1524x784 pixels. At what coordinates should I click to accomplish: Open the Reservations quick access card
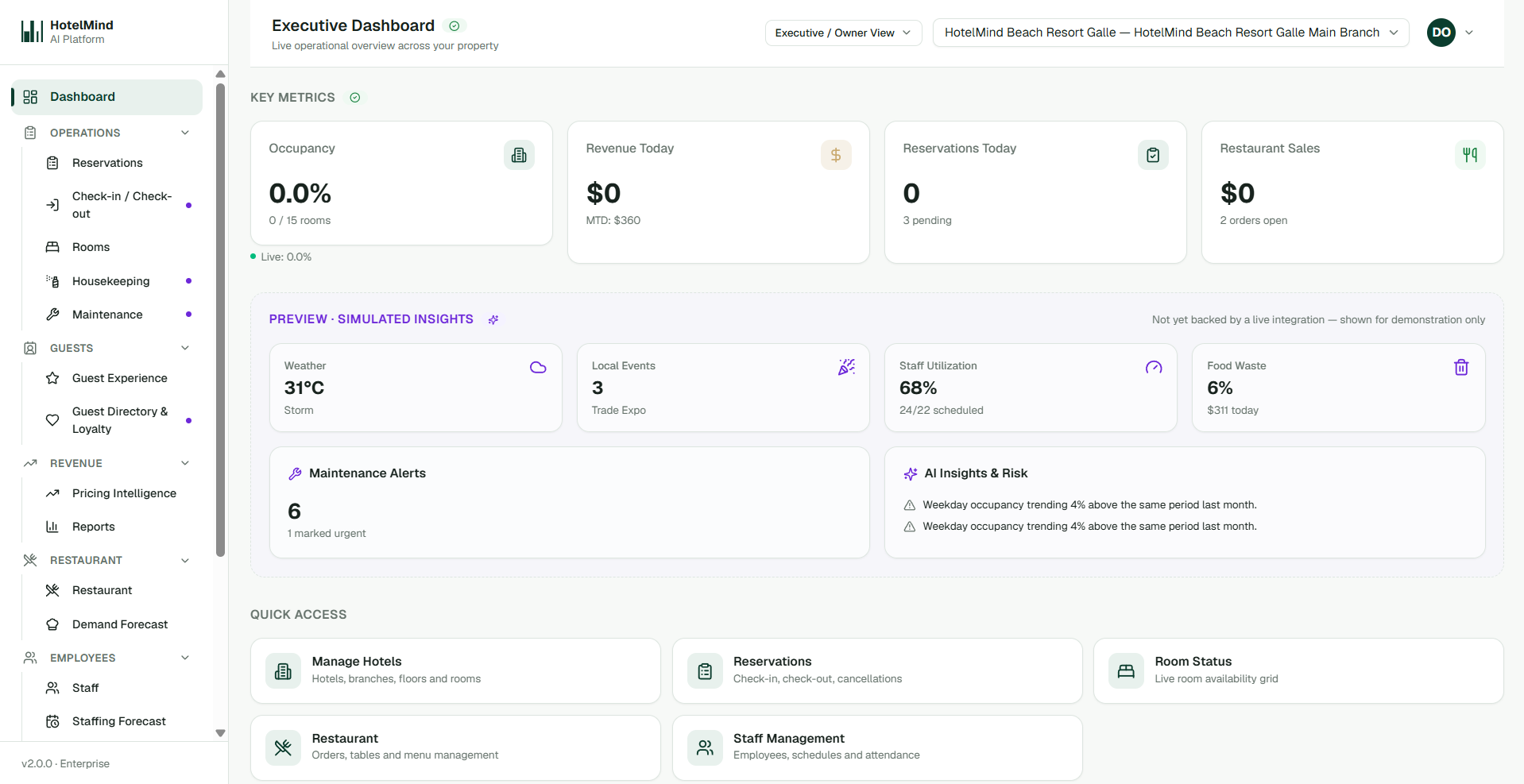[x=877, y=670]
